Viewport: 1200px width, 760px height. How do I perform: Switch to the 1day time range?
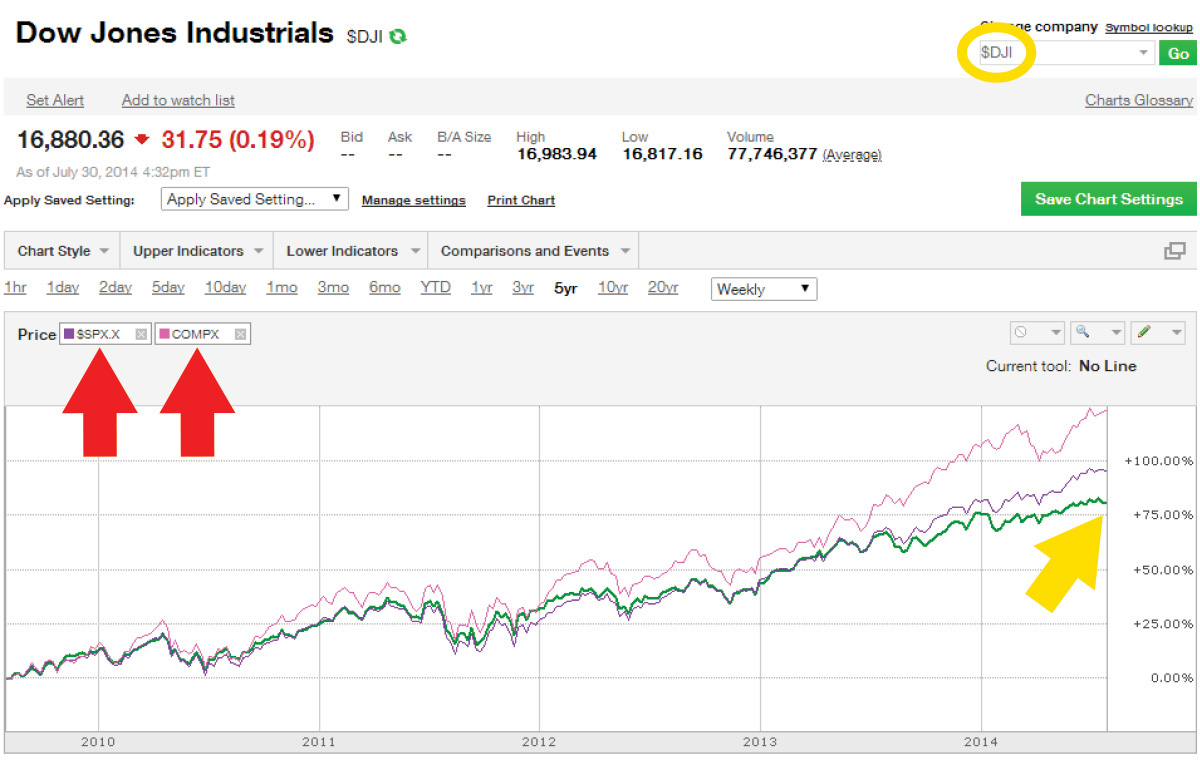point(63,288)
